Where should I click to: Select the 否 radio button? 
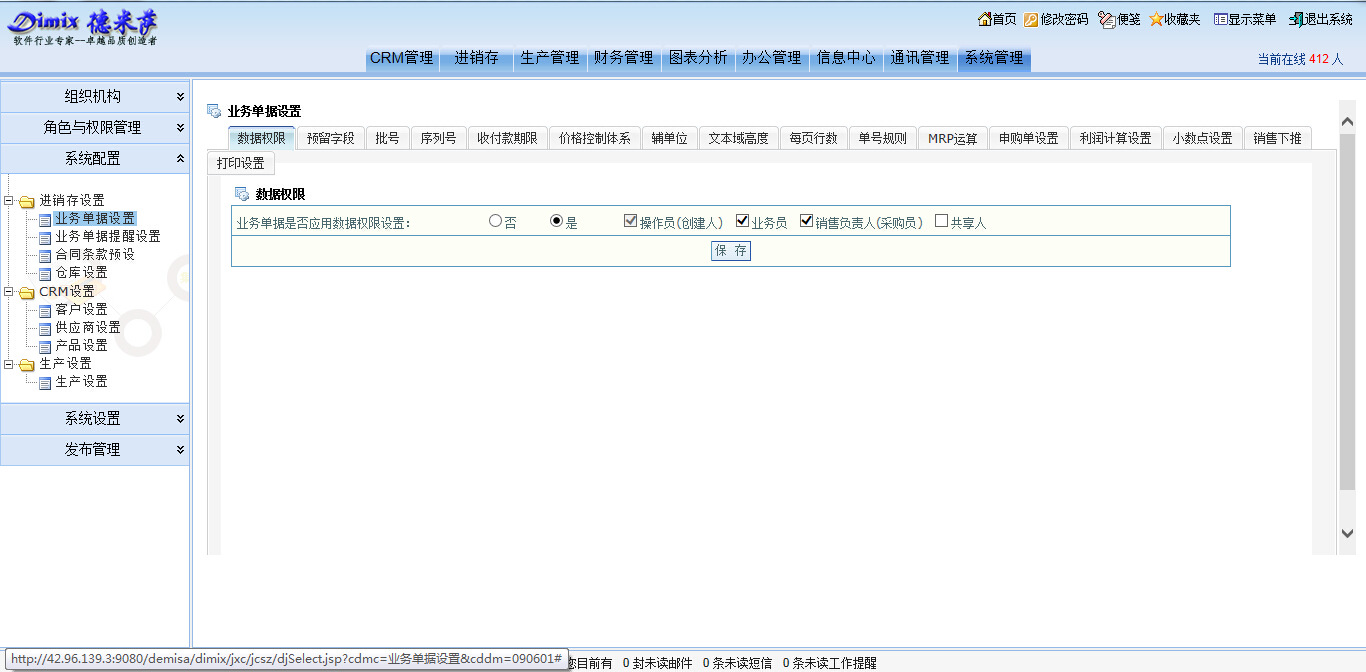[x=495, y=221]
